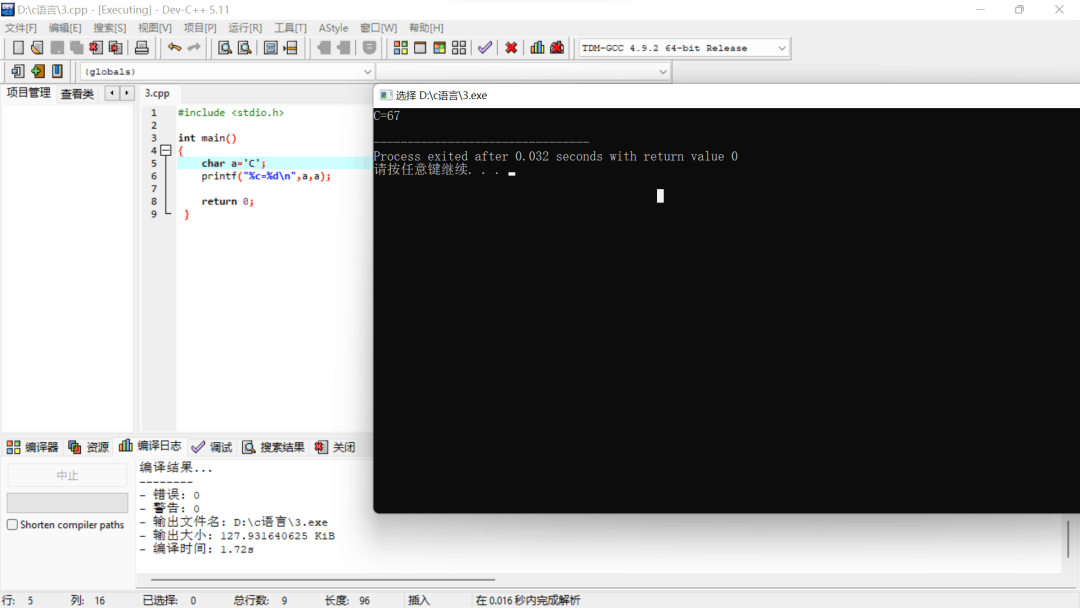Enable Shorten compiler paths checkbox
Image resolution: width=1080 pixels, height=608 pixels.
coord(13,525)
